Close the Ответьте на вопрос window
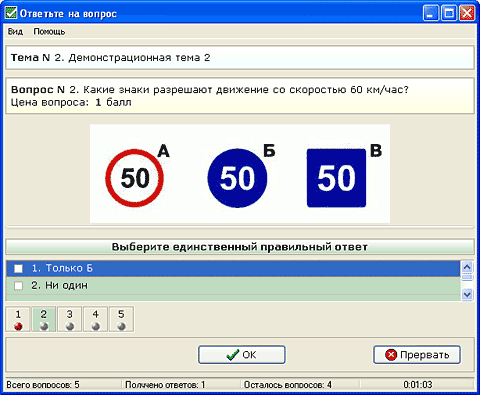The width and height of the screenshot is (480, 395). point(467,13)
